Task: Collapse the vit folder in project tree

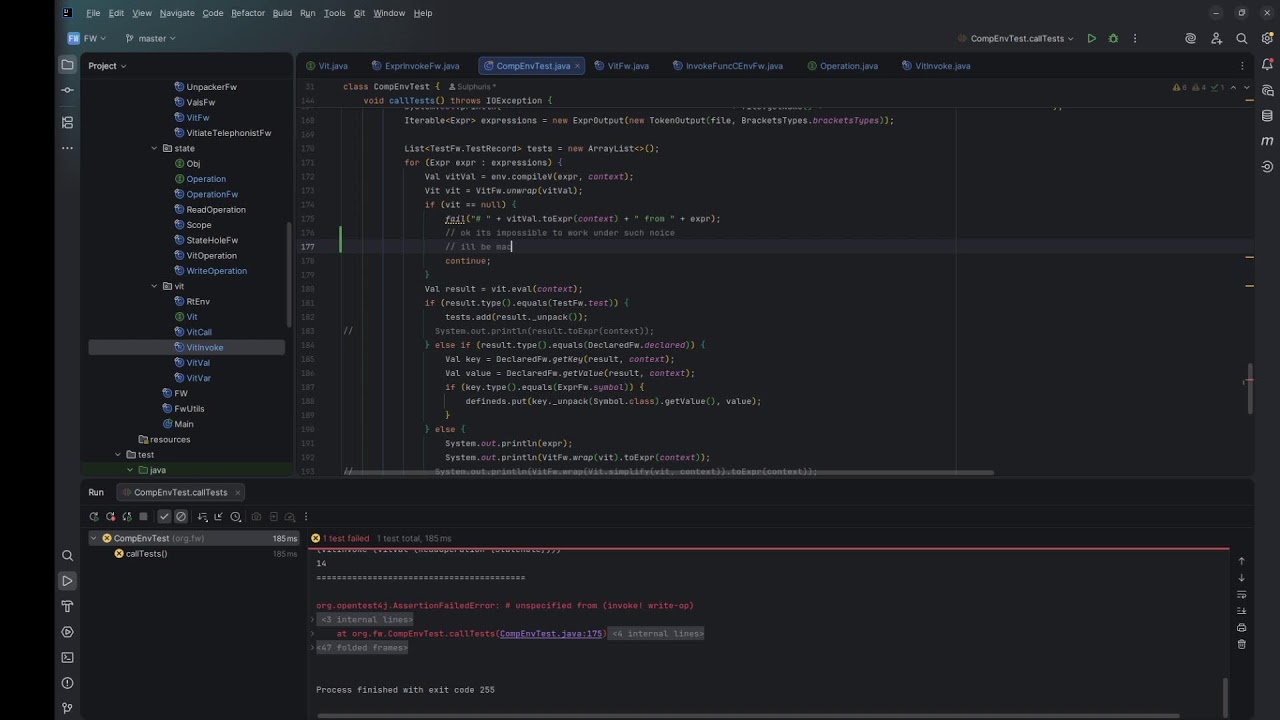Action: pos(154,286)
